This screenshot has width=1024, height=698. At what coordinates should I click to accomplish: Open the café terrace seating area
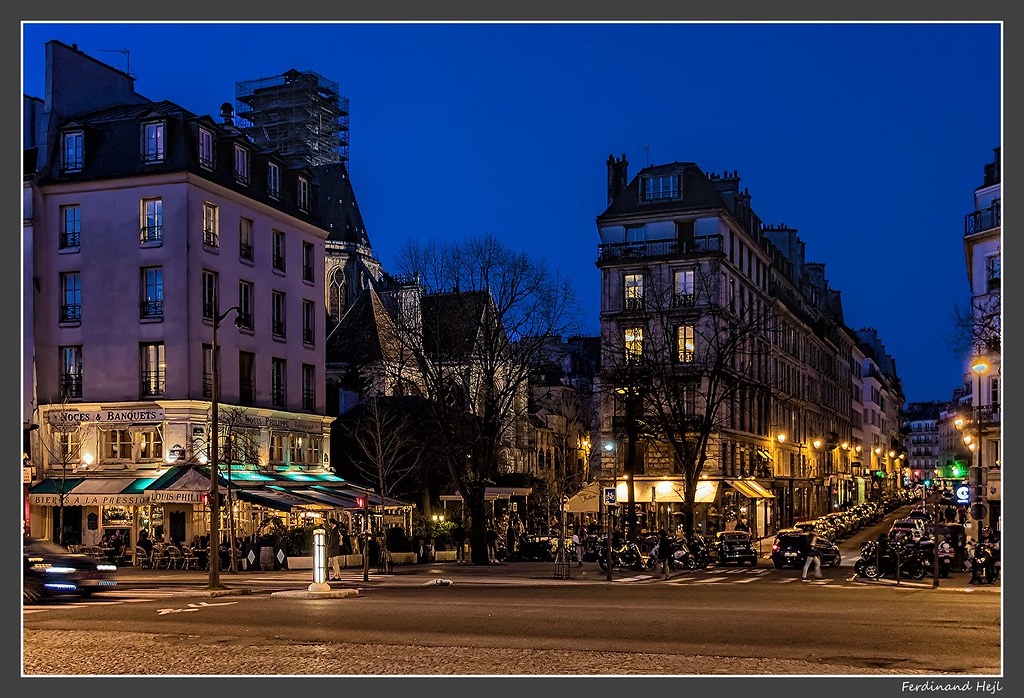click(170, 550)
